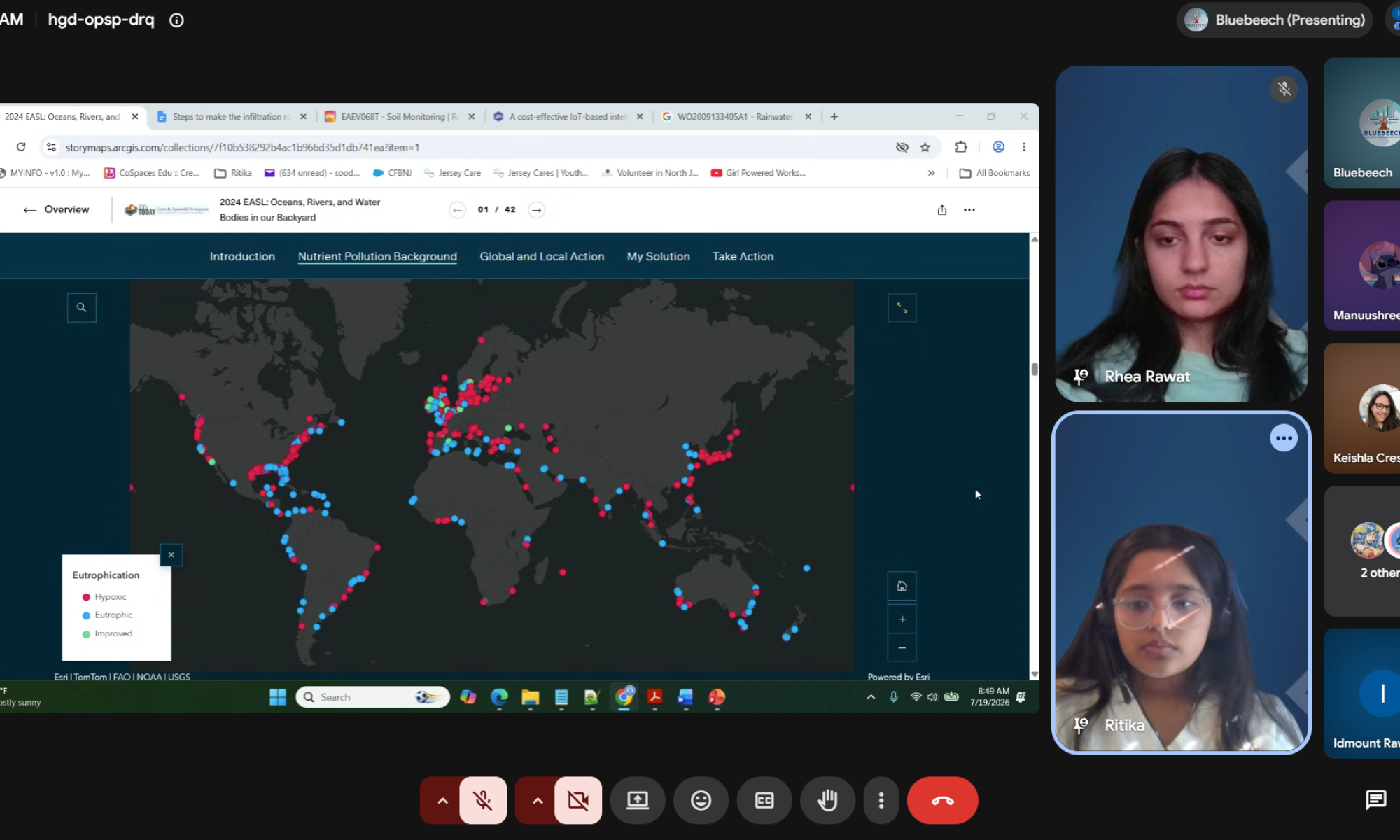Screen dimensions: 1400x840
Task: Turn on the camera in Meet
Action: click(x=578, y=800)
